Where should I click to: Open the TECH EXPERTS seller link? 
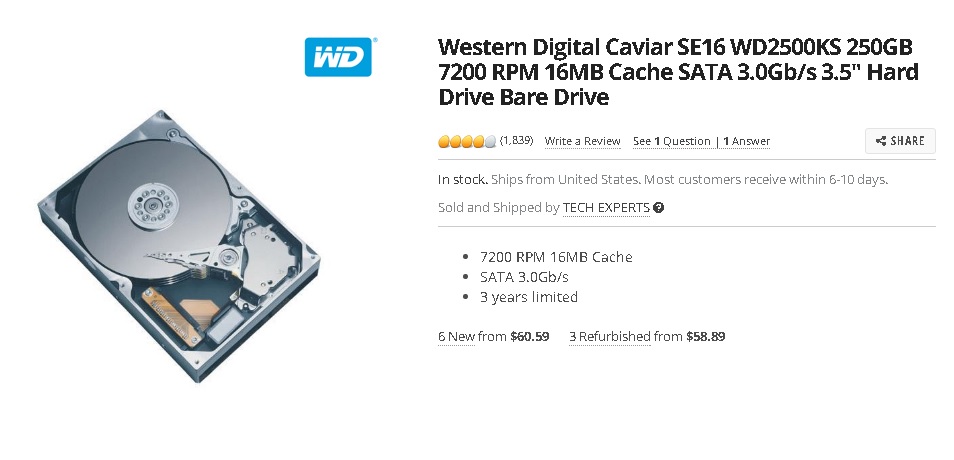(x=606, y=207)
